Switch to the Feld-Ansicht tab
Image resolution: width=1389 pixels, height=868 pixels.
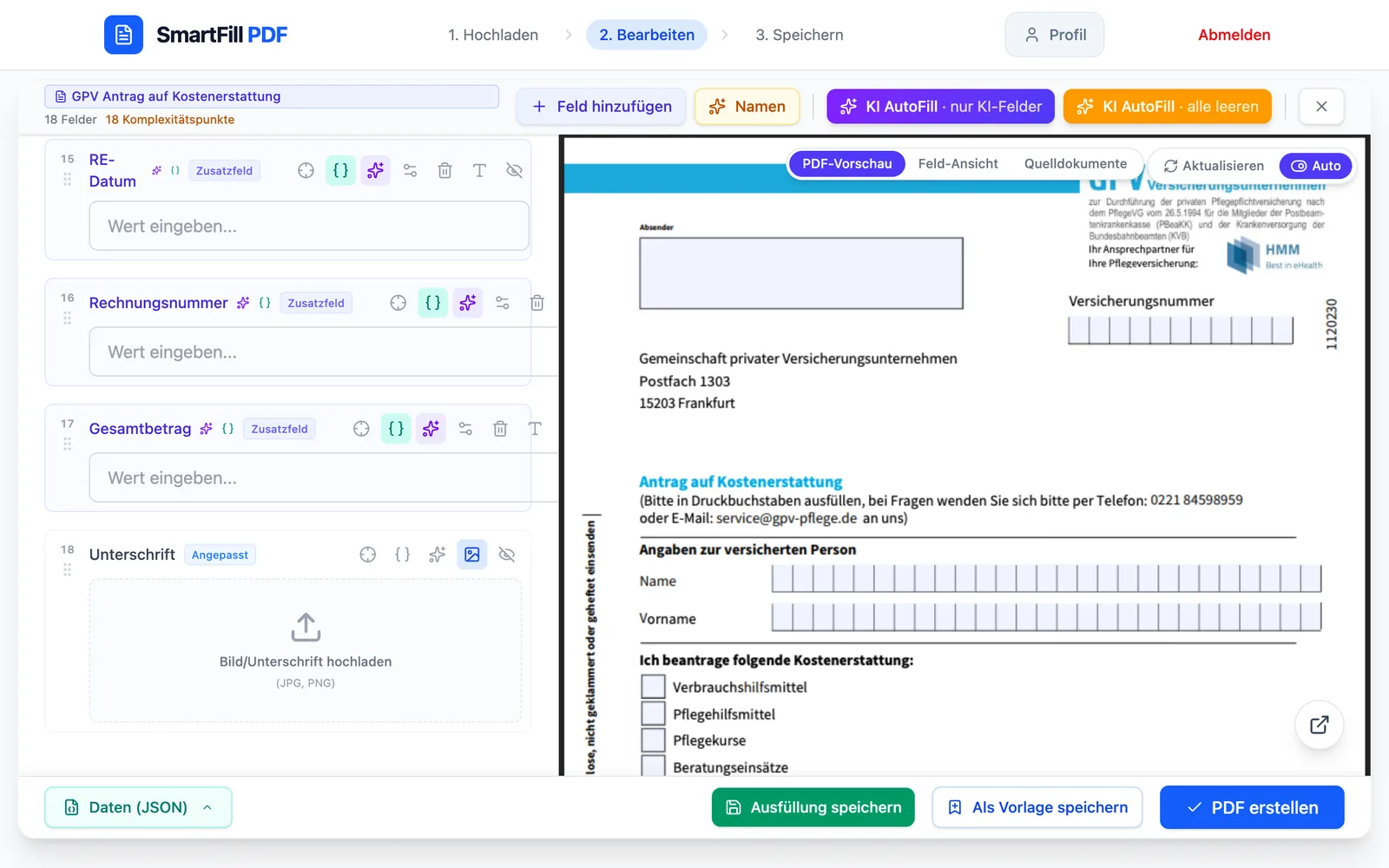tap(958, 163)
